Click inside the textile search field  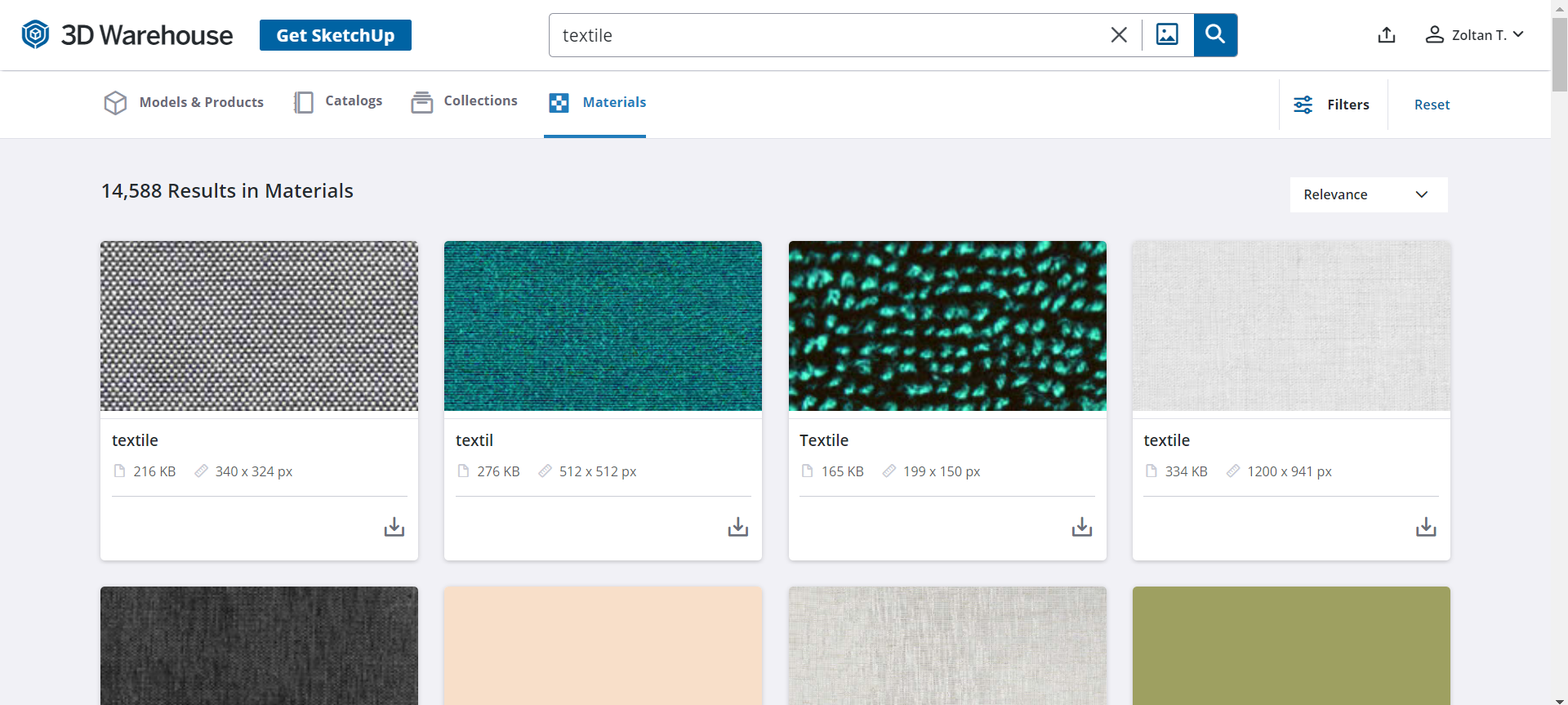click(825, 35)
